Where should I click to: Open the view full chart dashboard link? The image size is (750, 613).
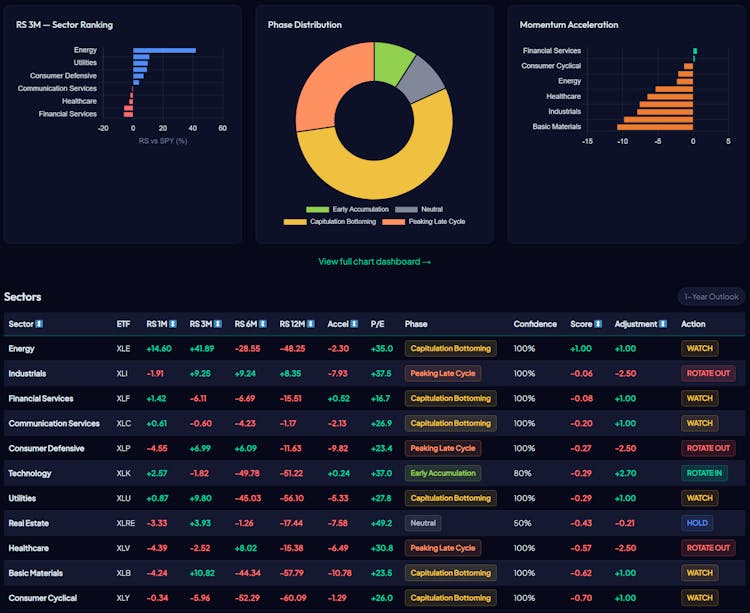tap(374, 261)
